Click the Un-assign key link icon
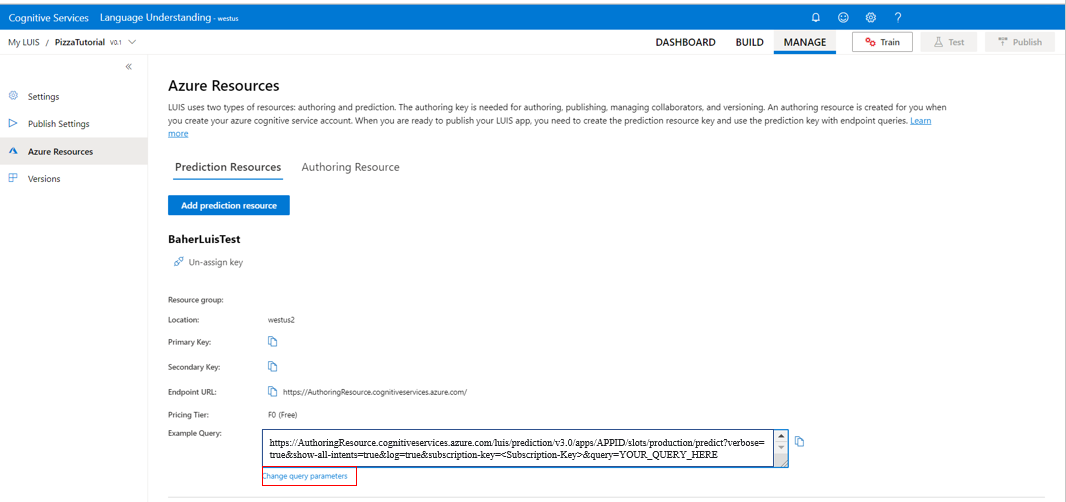Screen dimensions: 1066x502 pyautogui.click(x=179, y=262)
